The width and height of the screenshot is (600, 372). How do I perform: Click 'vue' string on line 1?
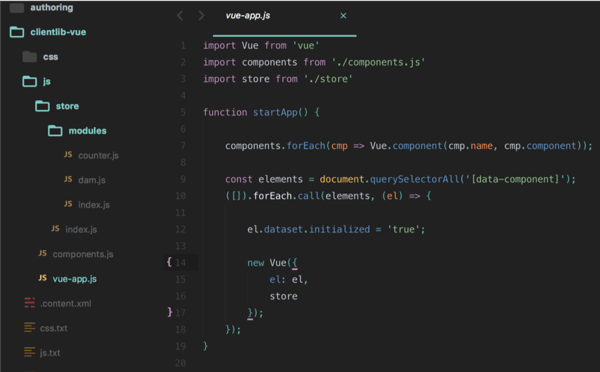(306, 46)
